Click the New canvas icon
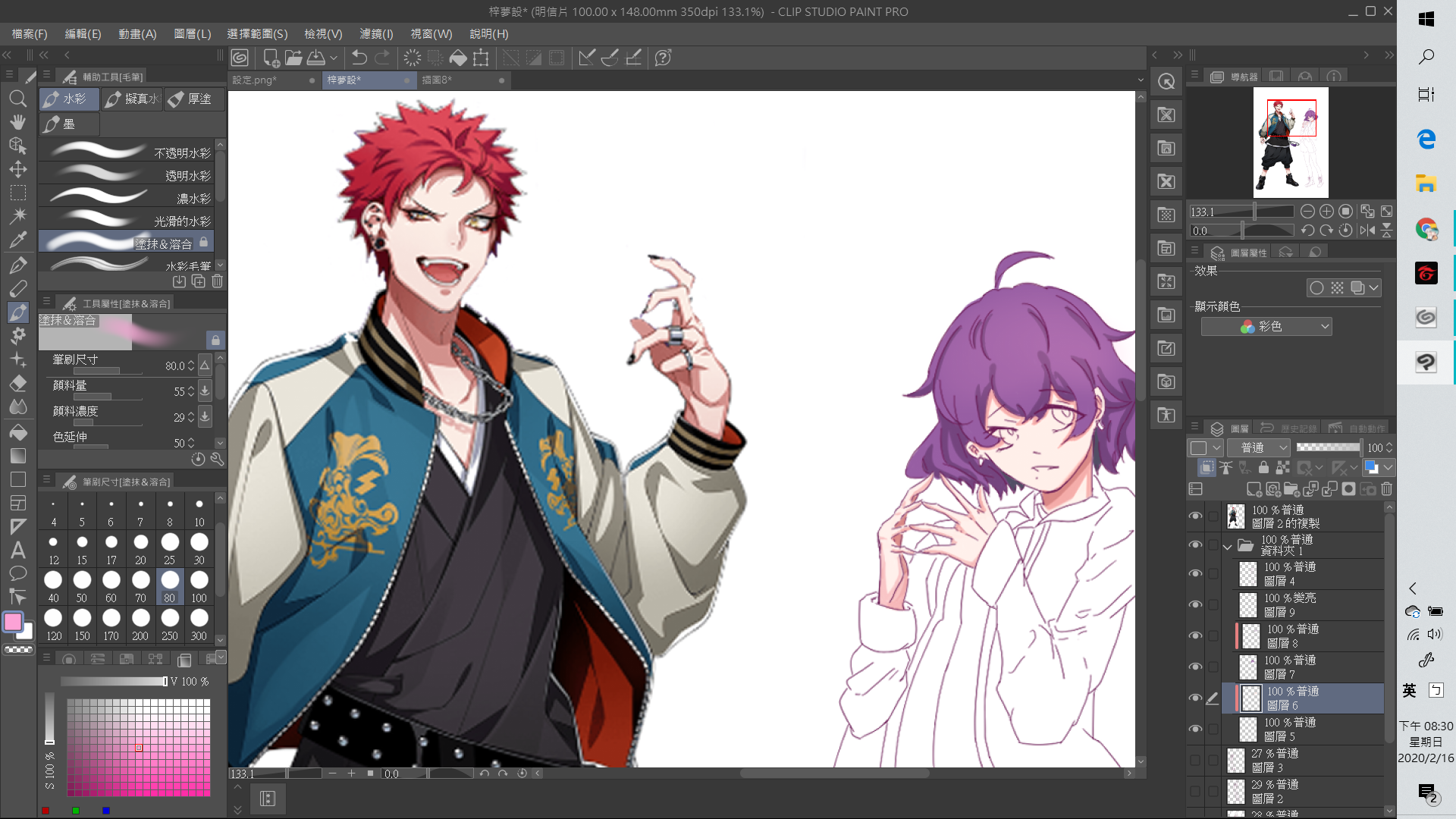Viewport: 1456px width, 819px height. coord(271,58)
